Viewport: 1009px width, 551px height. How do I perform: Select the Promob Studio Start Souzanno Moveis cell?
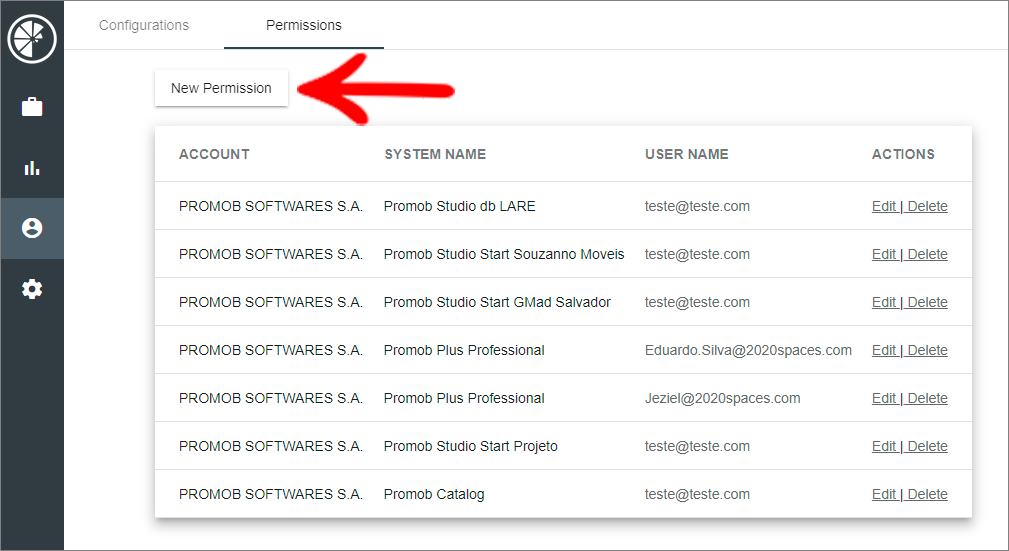[x=504, y=254]
